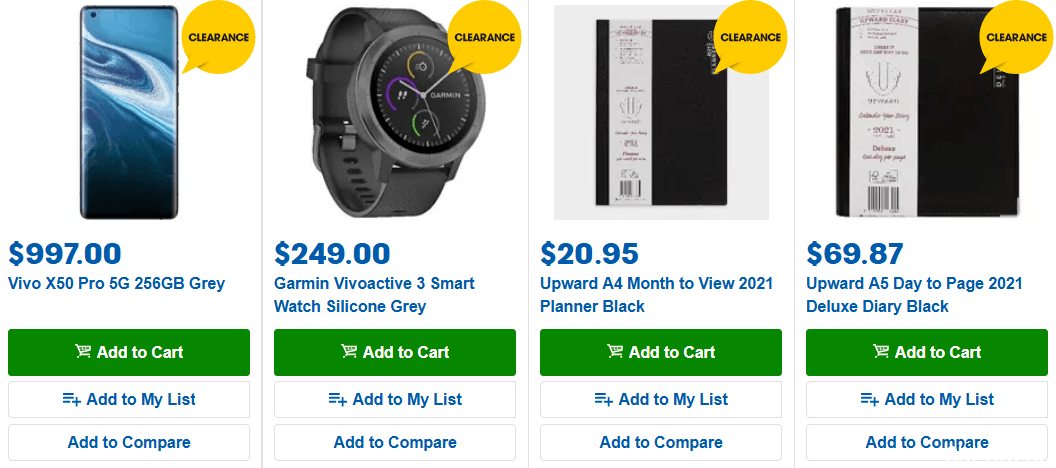Add Vivo X50 Pro to Compare
The image size is (1056, 468).
coord(129,442)
